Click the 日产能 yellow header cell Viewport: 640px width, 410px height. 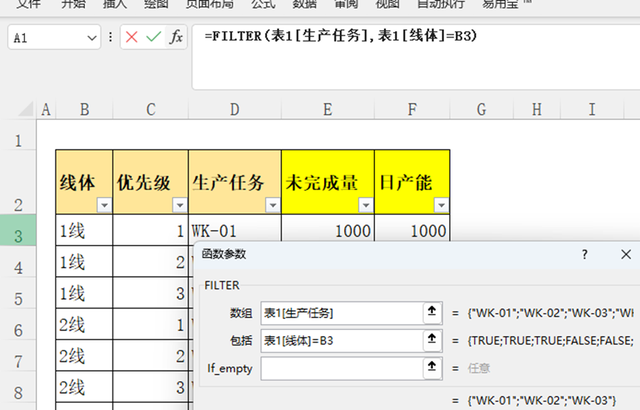[x=412, y=182]
